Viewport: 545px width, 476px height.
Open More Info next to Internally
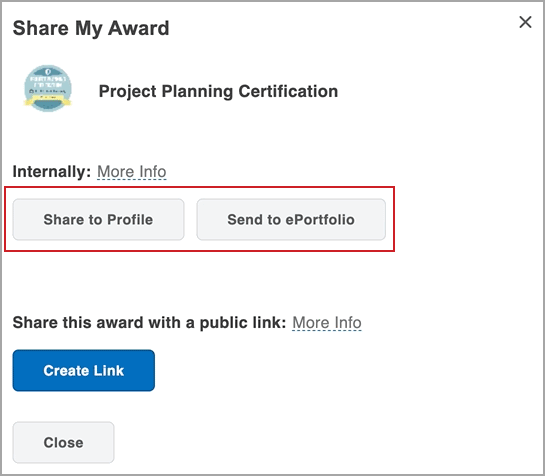click(x=132, y=172)
